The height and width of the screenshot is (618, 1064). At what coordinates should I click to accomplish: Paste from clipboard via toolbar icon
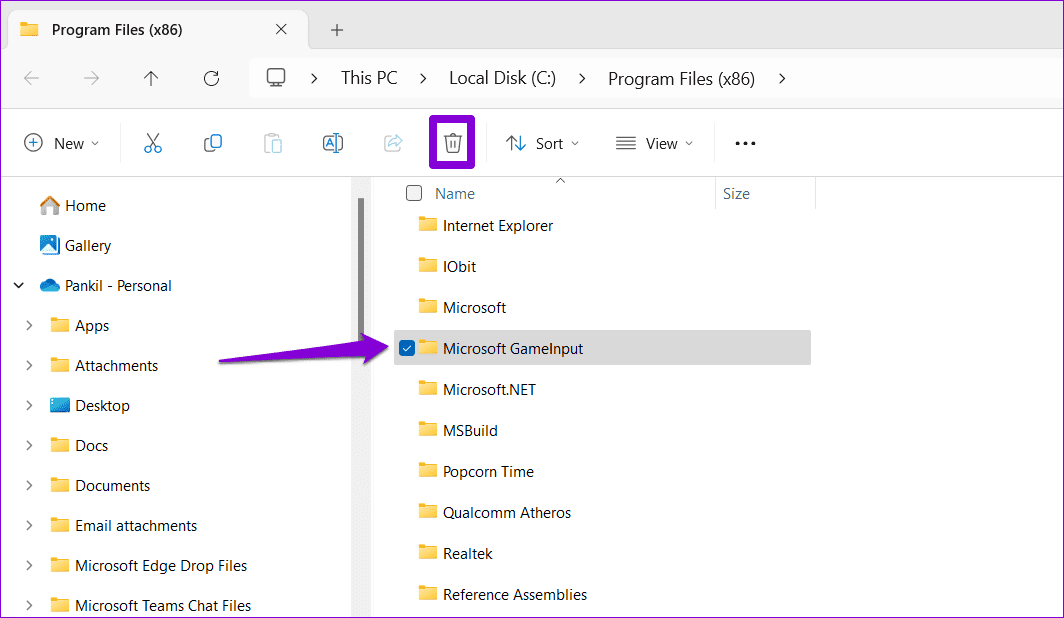[x=272, y=143]
